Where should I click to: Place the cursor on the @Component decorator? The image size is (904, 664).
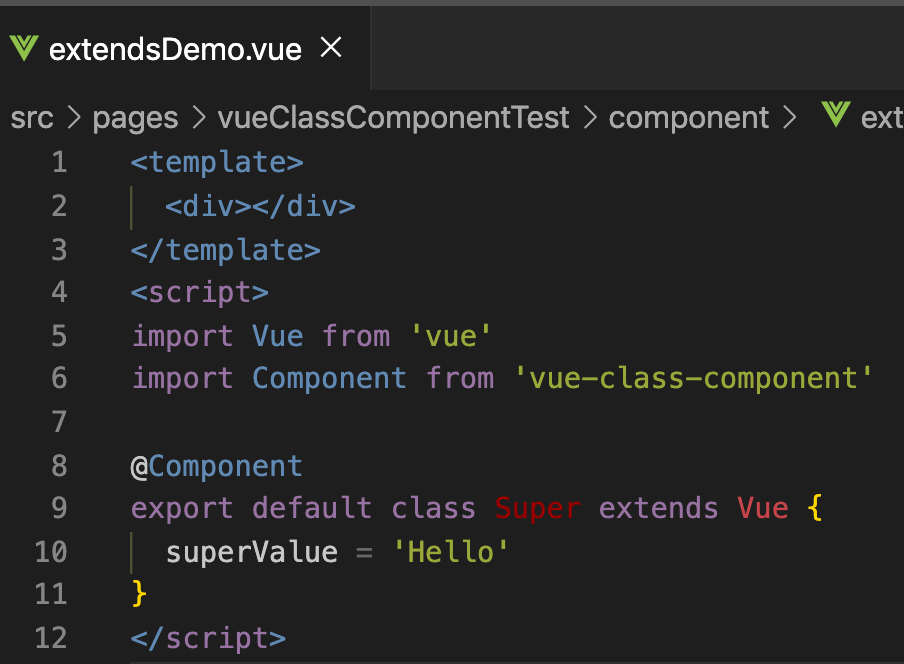[217, 466]
